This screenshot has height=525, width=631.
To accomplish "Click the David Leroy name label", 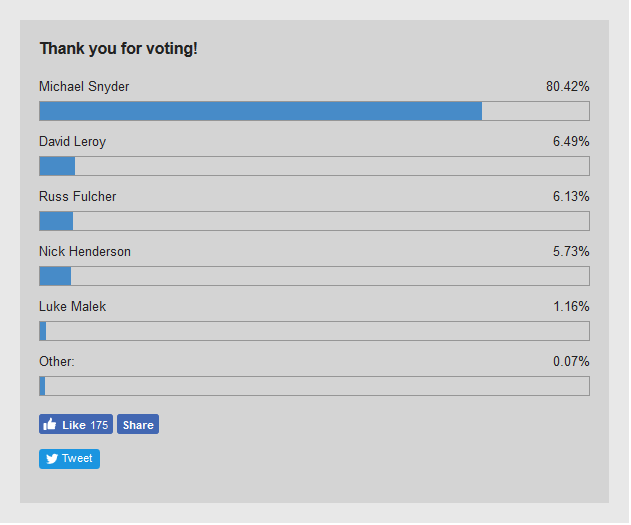I will [x=72, y=142].
